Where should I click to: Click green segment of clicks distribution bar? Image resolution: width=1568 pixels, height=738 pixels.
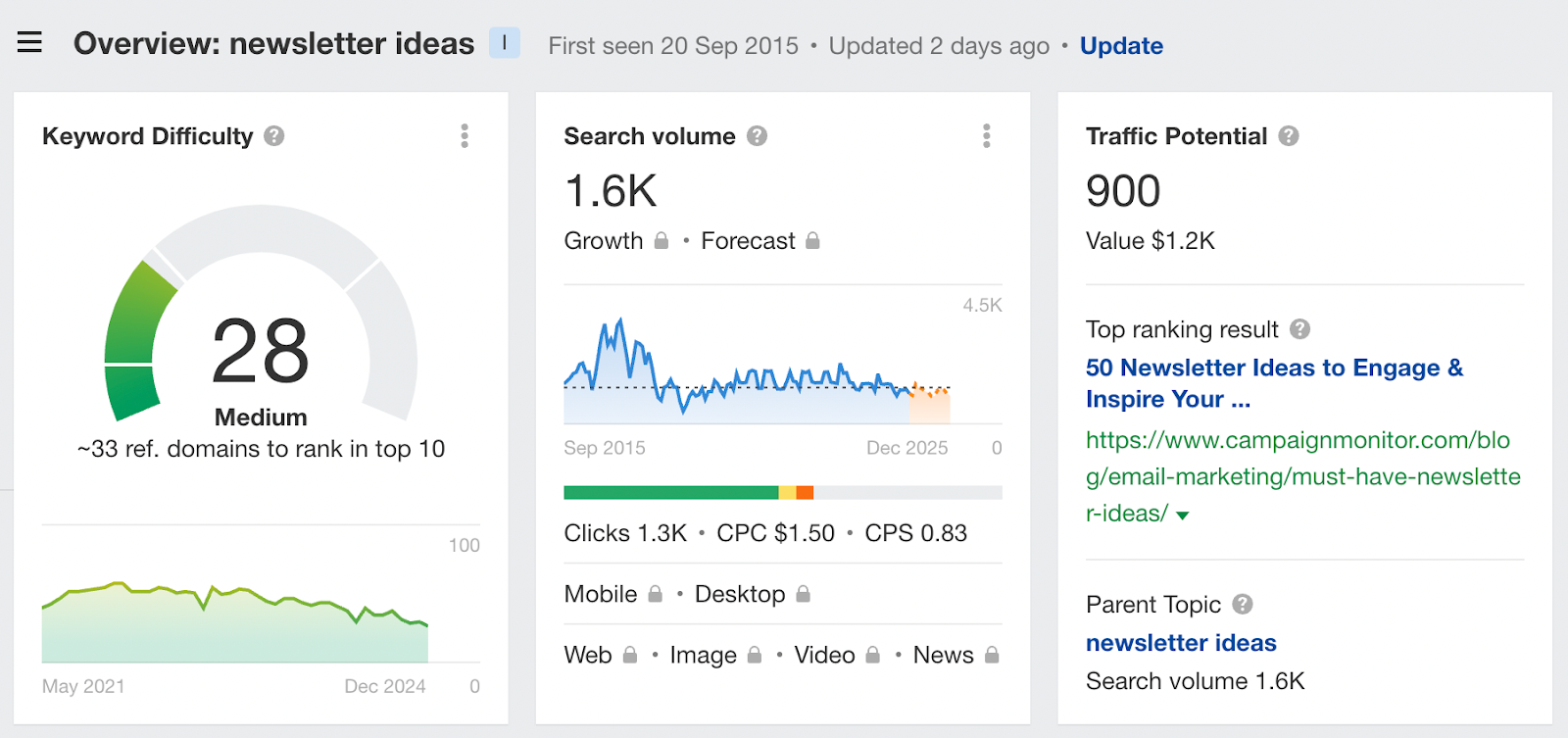[x=670, y=493]
